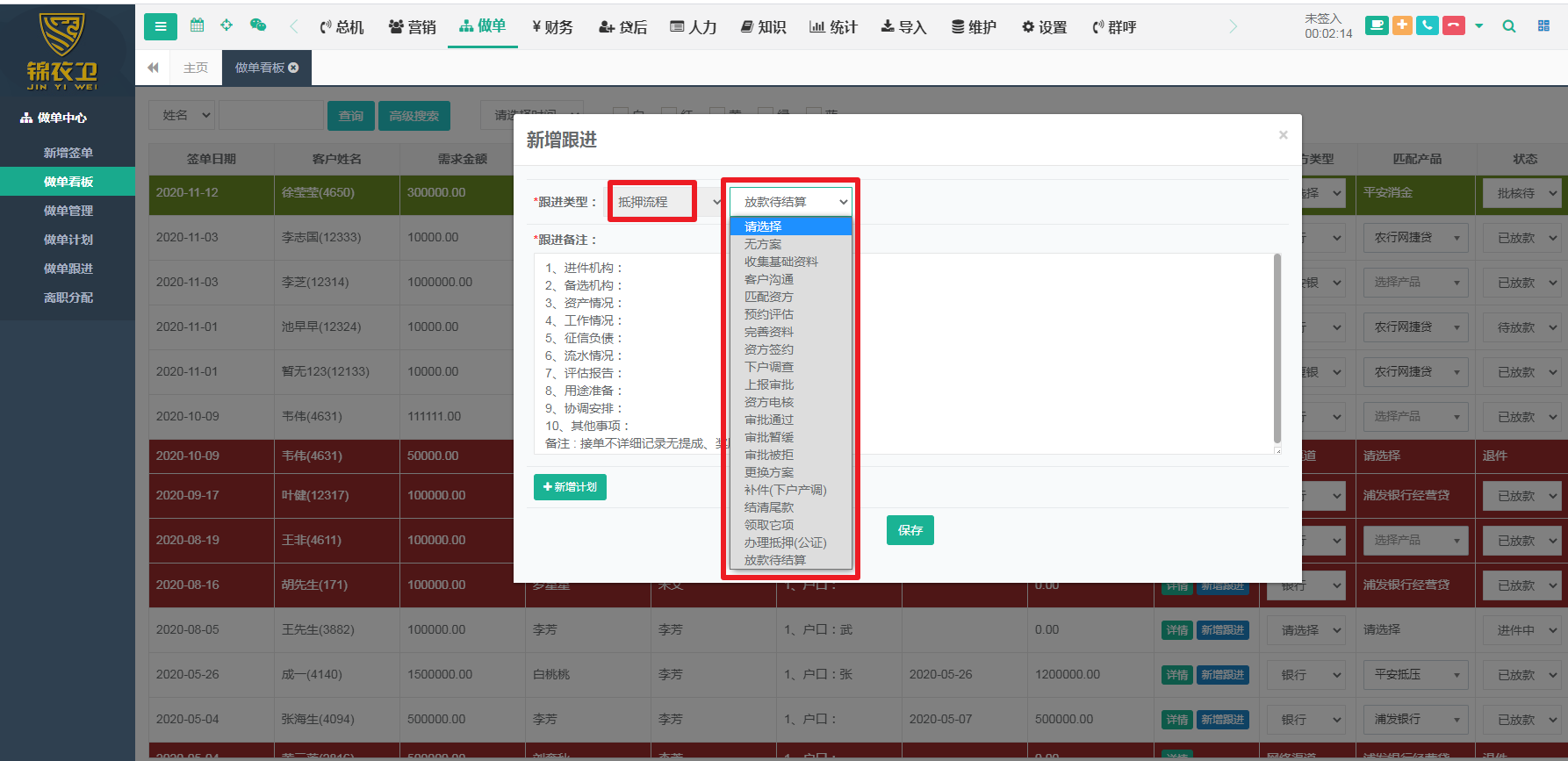1568x761 pixels.
Task: Open the 姓名 search-type dropdown
Action: 183,115
